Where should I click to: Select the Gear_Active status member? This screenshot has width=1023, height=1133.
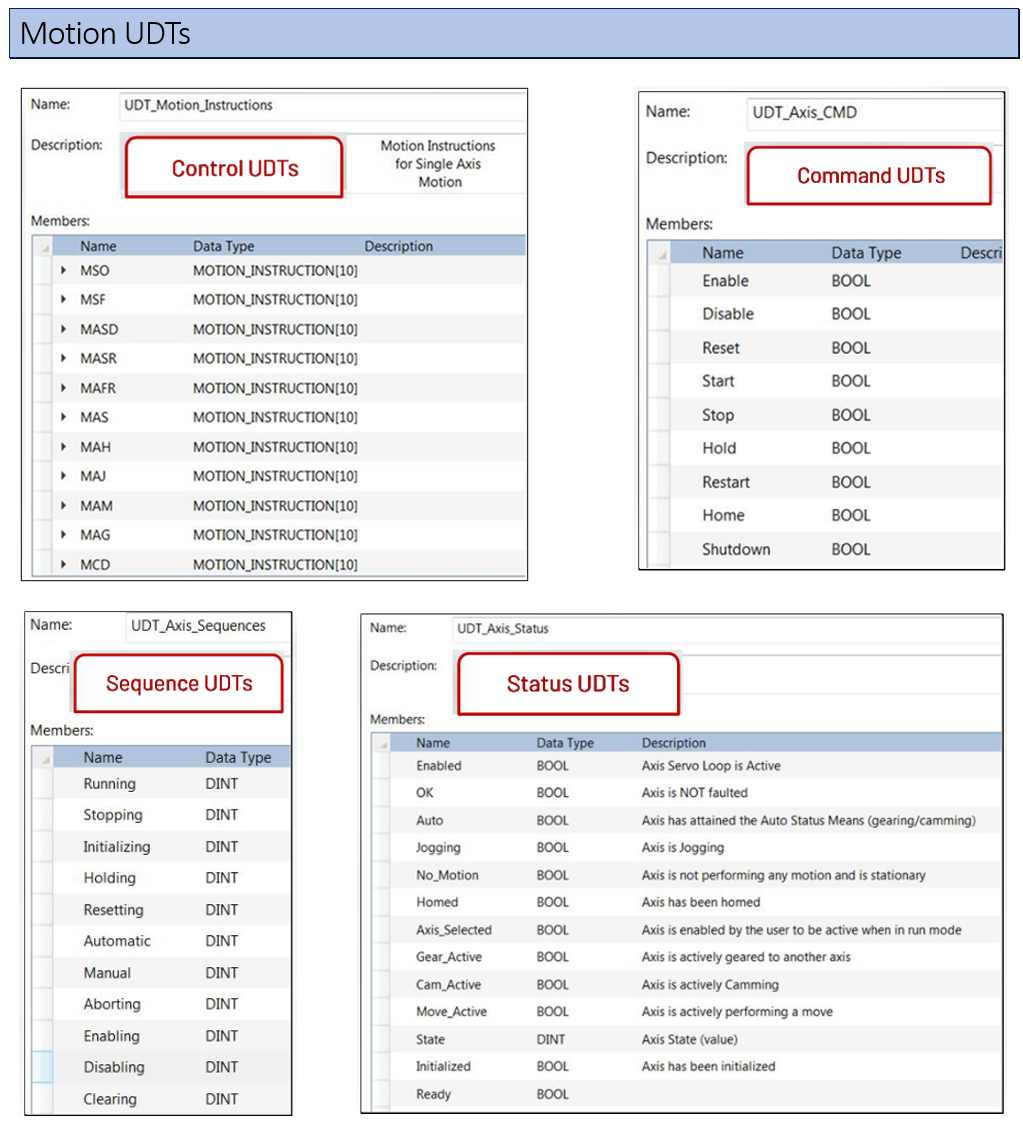[x=448, y=957]
